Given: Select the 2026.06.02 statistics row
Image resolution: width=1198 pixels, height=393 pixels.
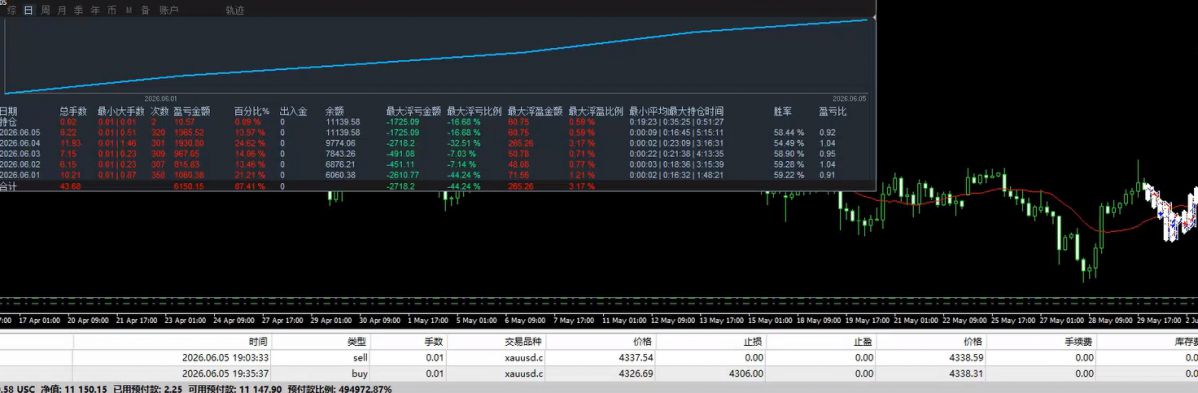Looking at the screenshot, I should (437, 164).
